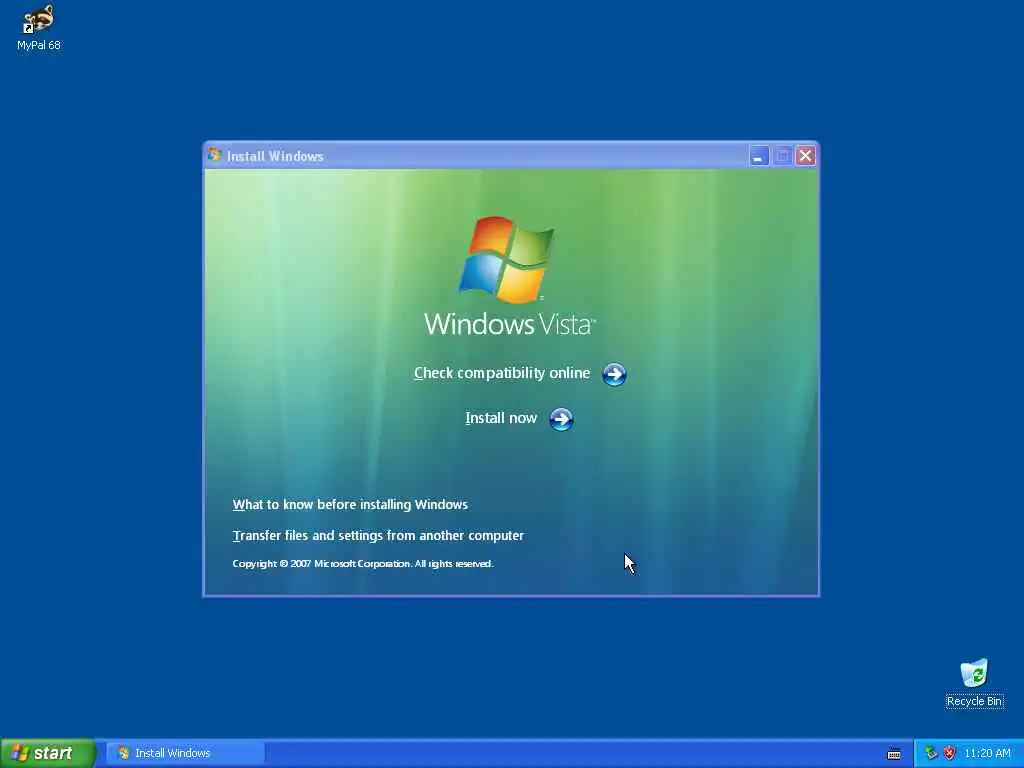The image size is (1024, 768).
Task: Click the keyboard icon in the taskbar
Action: point(894,754)
